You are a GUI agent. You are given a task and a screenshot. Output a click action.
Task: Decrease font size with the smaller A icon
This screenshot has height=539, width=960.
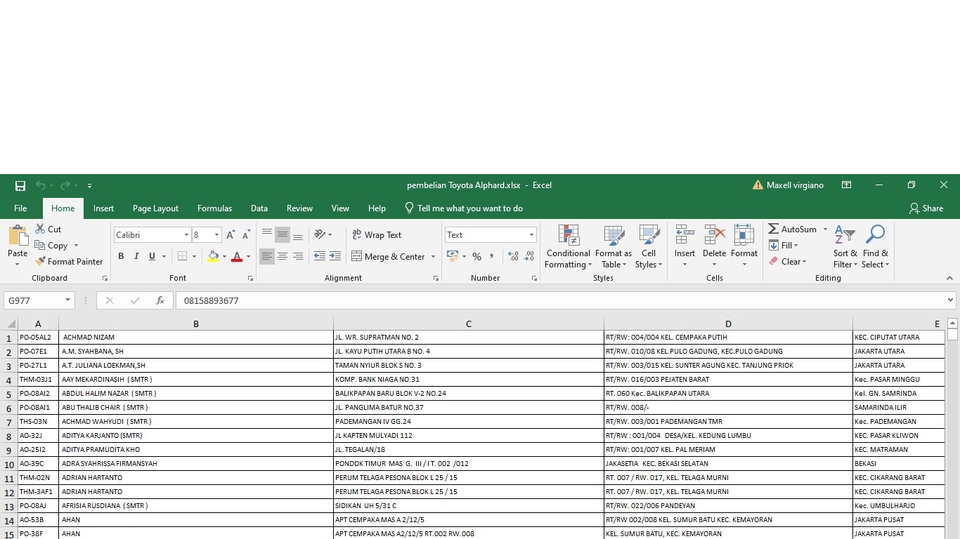246,235
